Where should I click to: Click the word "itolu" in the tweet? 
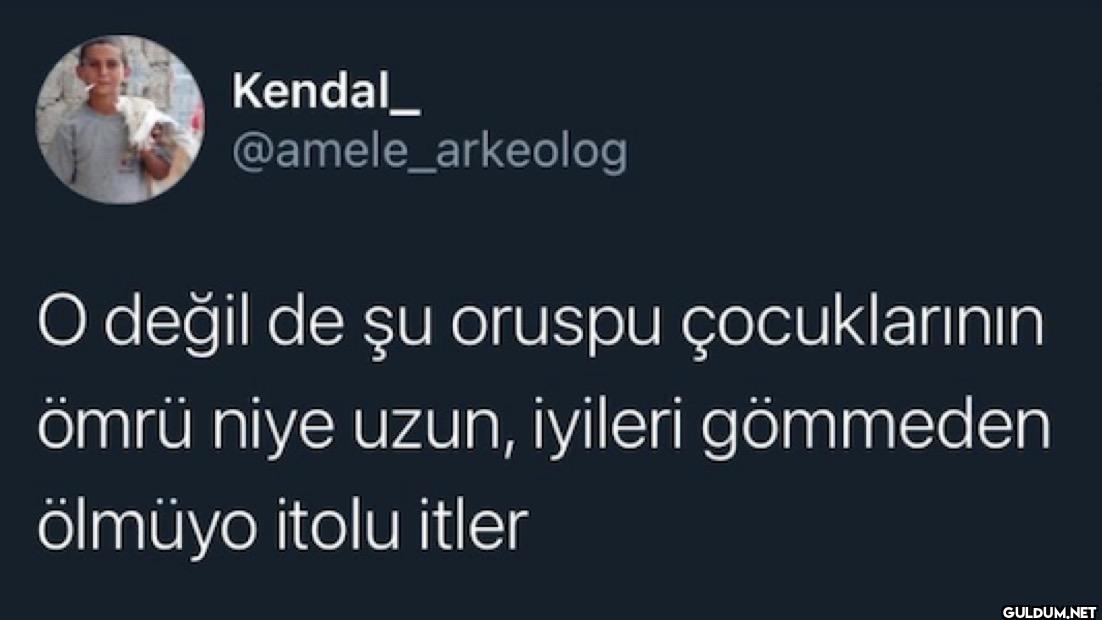click(337, 525)
